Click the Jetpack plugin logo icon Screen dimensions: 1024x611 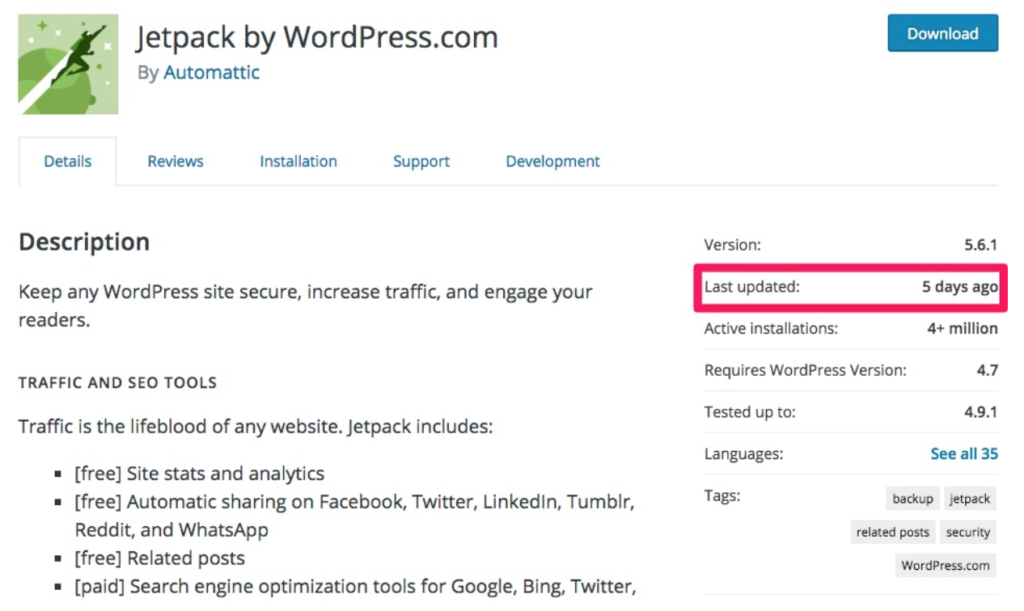click(x=68, y=64)
